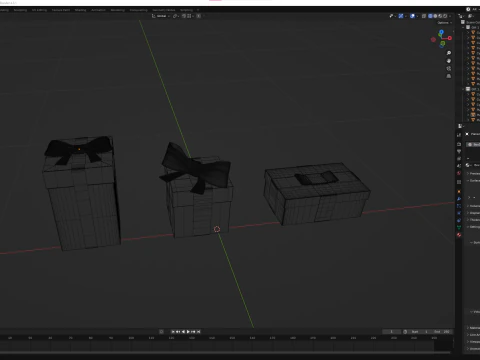Toggle proportional editing in the viewport header
The image size is (480, 360).
pyautogui.click(x=198, y=16)
